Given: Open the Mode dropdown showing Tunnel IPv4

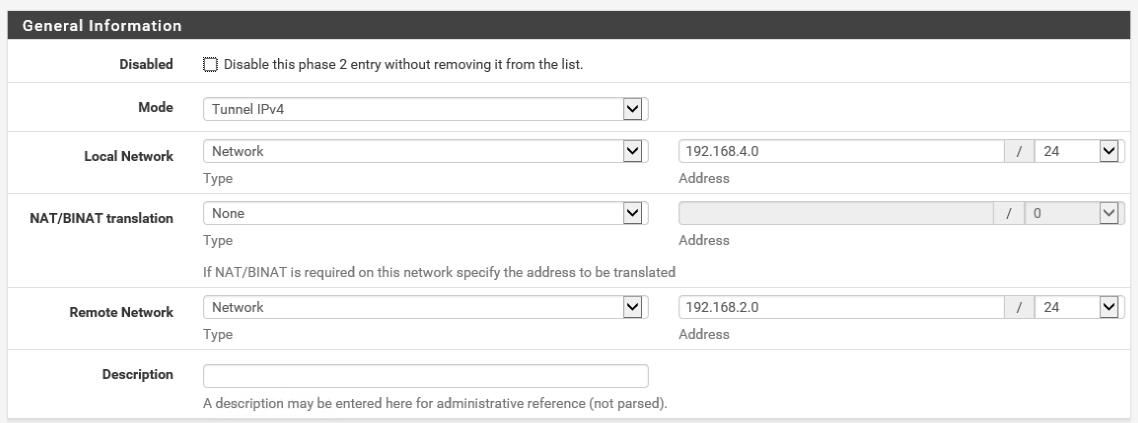Looking at the screenshot, I should pos(425,108).
